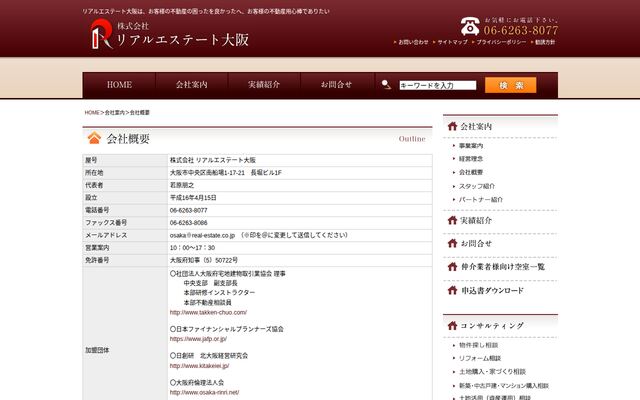Open the 勧誘方針 header link
The width and height of the screenshot is (640, 400).
[x=545, y=42]
